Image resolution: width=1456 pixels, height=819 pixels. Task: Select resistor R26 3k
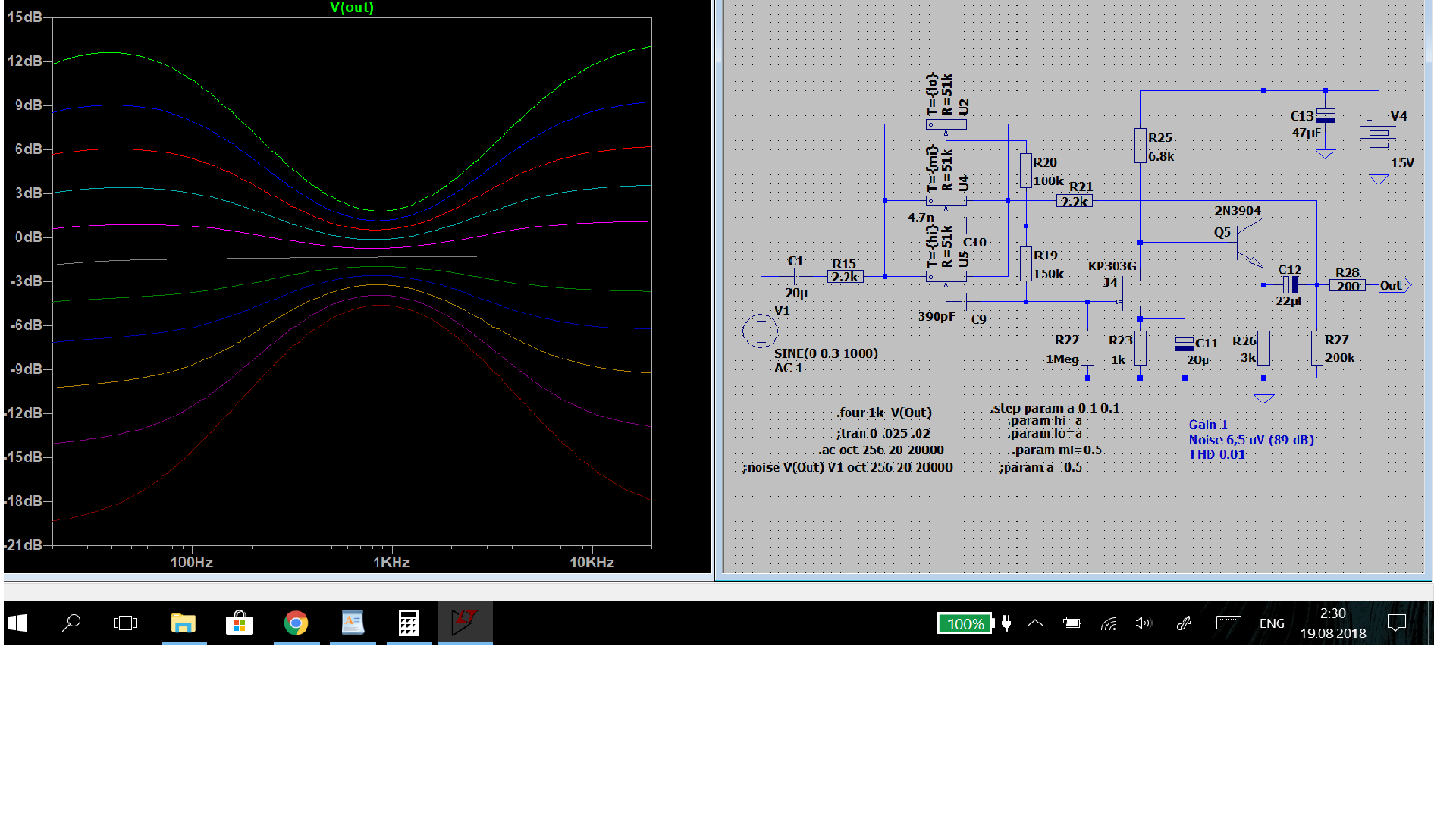1263,348
